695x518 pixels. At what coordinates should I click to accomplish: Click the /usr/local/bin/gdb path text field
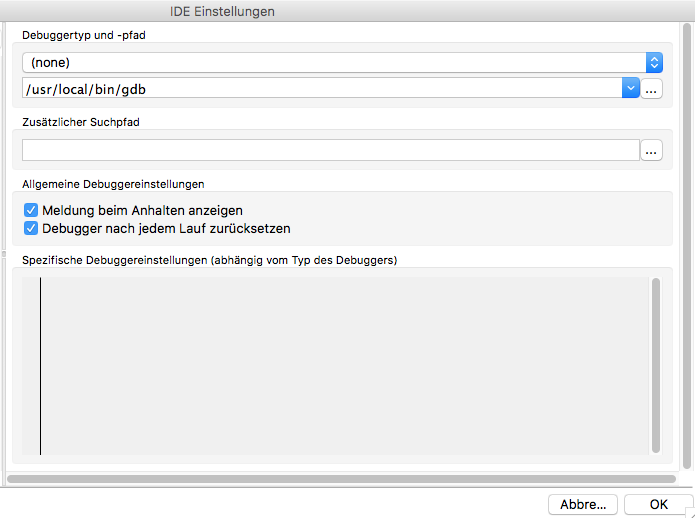320,89
